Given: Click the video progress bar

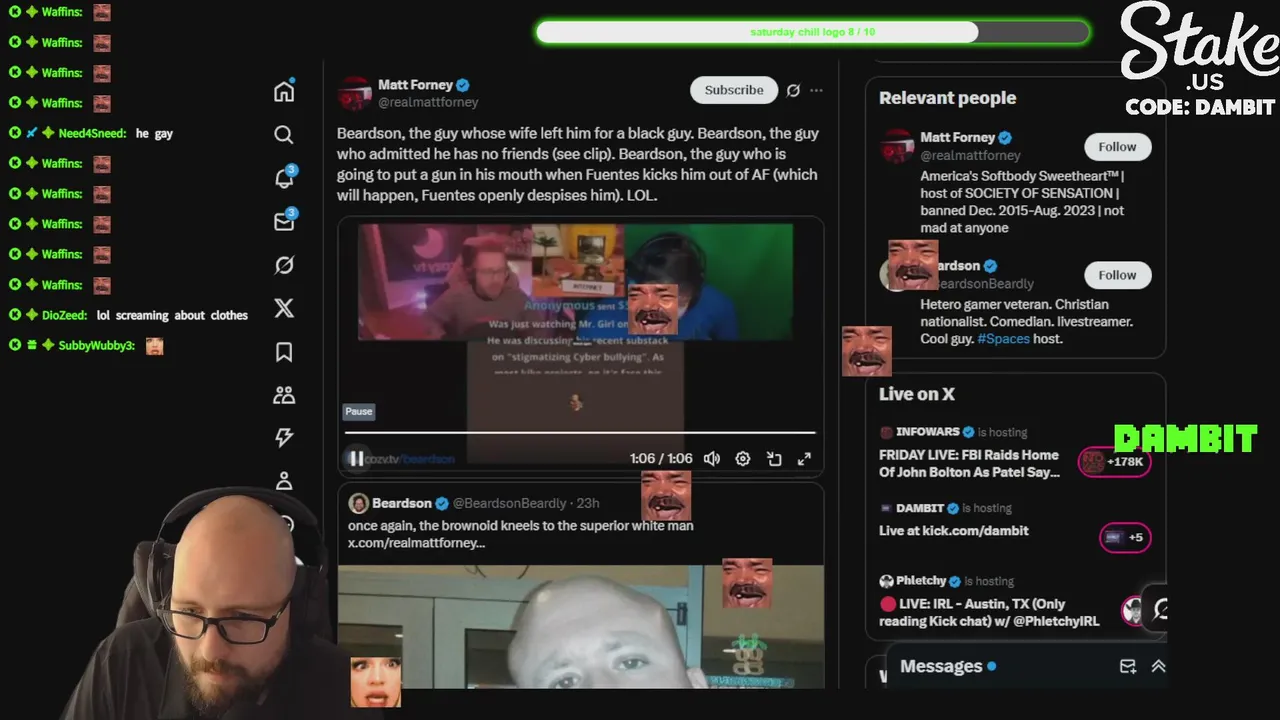Looking at the screenshot, I should point(580,433).
